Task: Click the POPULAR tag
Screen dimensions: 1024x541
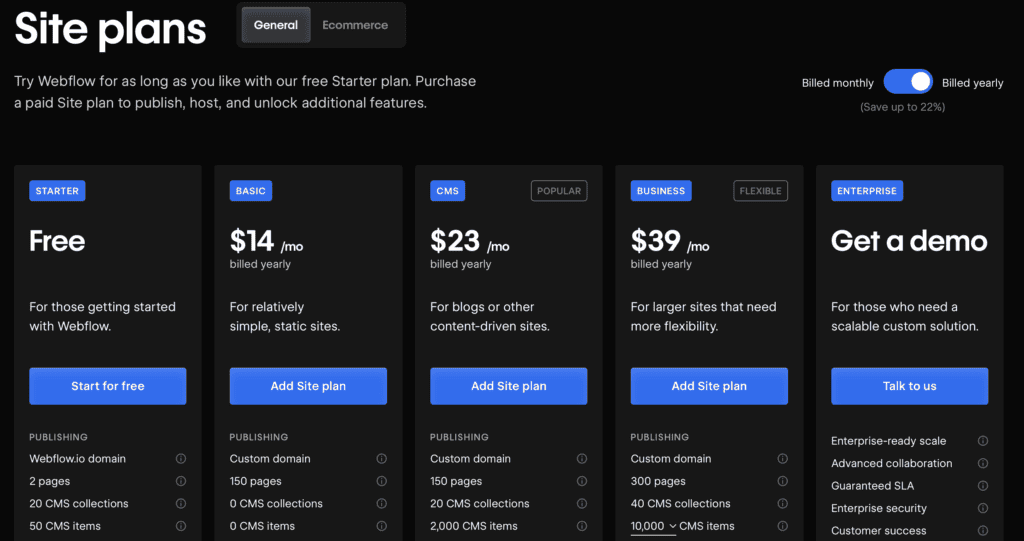Action: pos(559,191)
